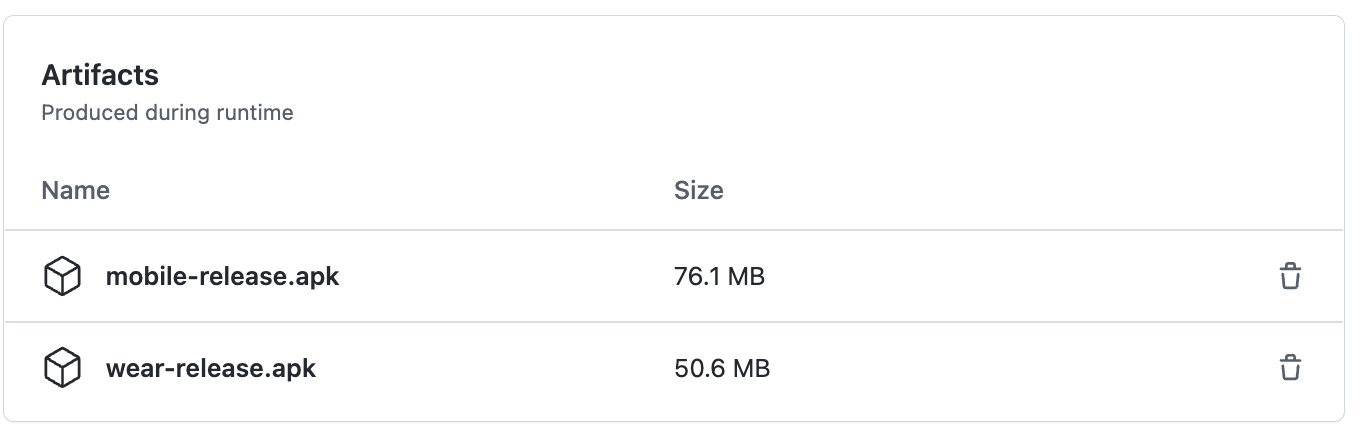Click the ".apk" extension of wear-release
The height and width of the screenshot is (438, 1364).
click(x=293, y=368)
